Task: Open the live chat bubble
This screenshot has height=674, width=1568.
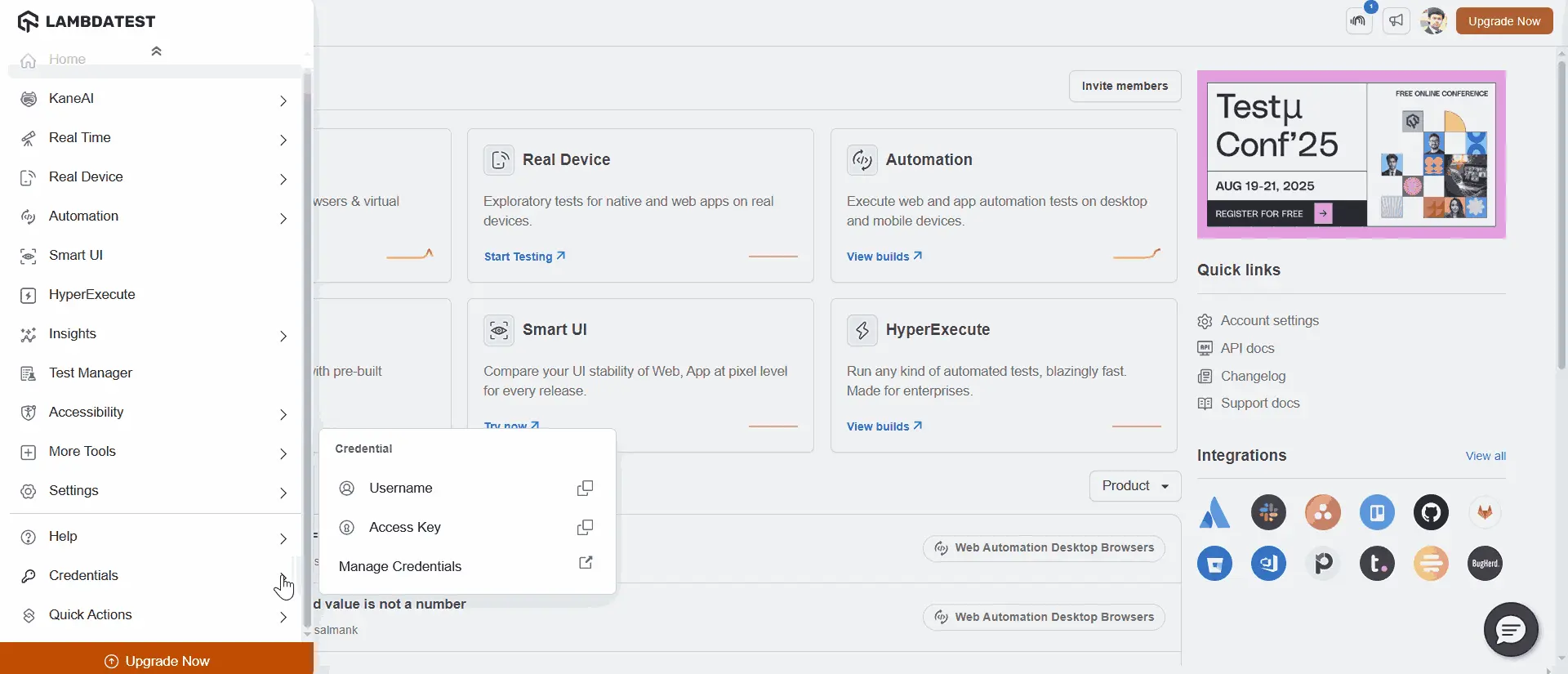Action: pyautogui.click(x=1510, y=630)
